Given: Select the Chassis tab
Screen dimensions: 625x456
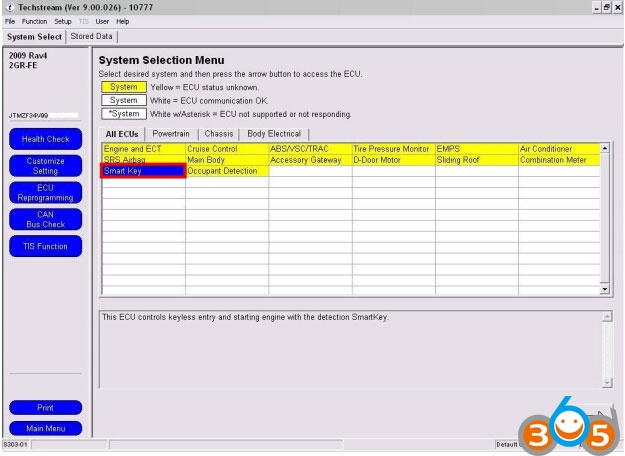Looking at the screenshot, I should click(219, 134).
